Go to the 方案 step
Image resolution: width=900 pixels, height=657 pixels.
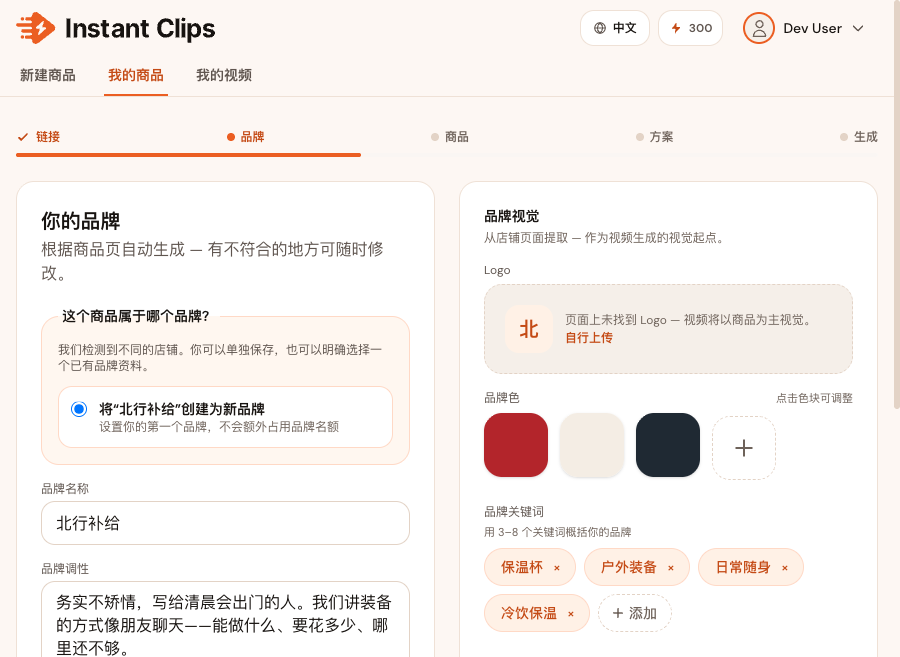[x=654, y=137]
